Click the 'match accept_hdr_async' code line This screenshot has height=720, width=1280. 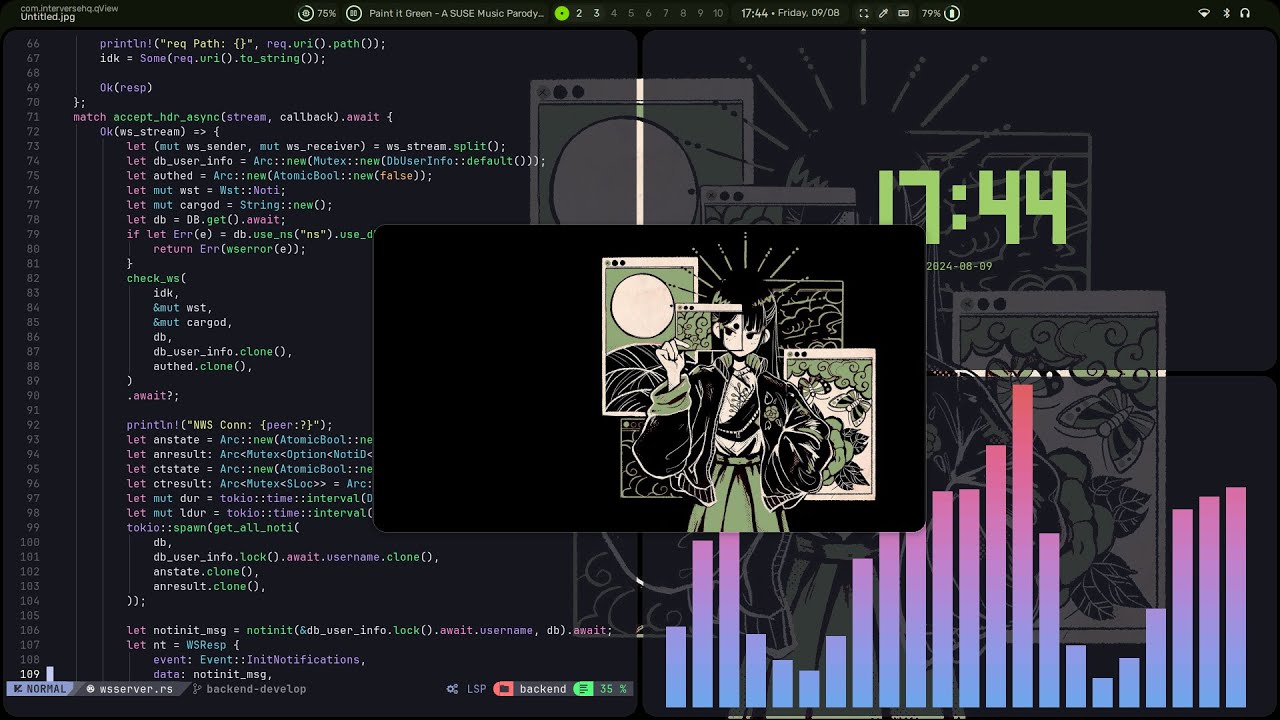[x=233, y=117]
